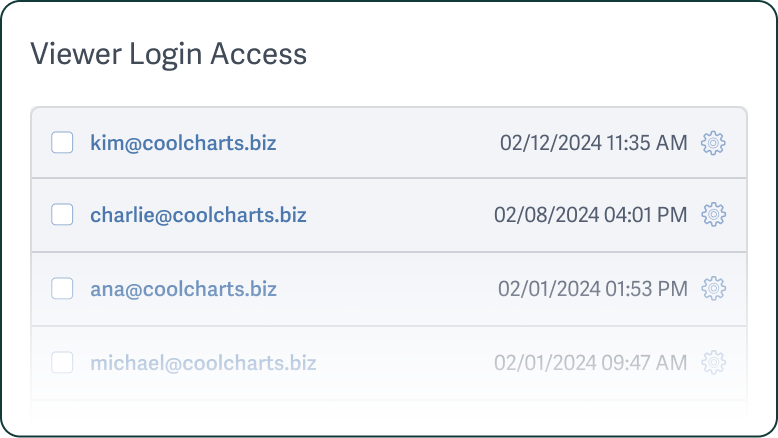Click blank space between kim's email and date
The height and width of the screenshot is (438, 778).
(388, 143)
